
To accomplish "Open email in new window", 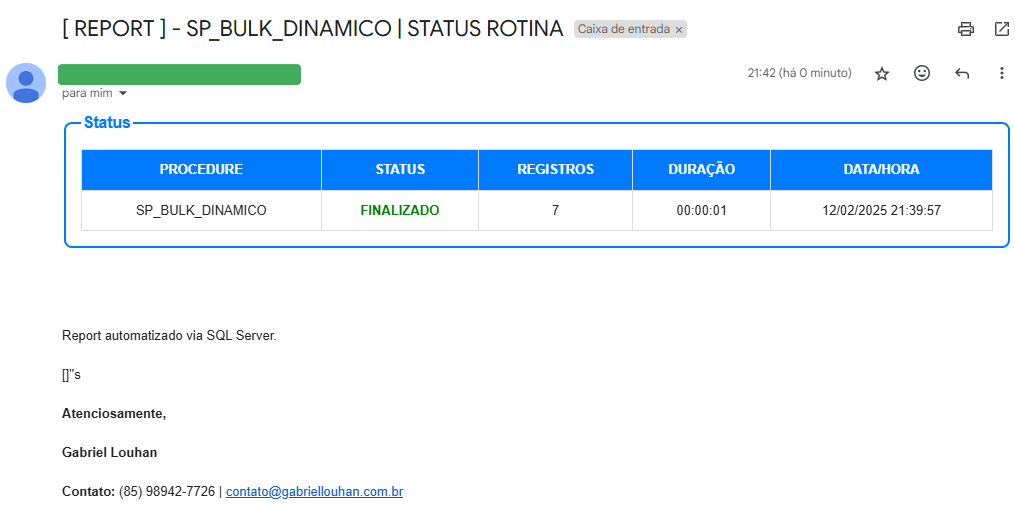I will pyautogui.click(x=1001, y=29).
